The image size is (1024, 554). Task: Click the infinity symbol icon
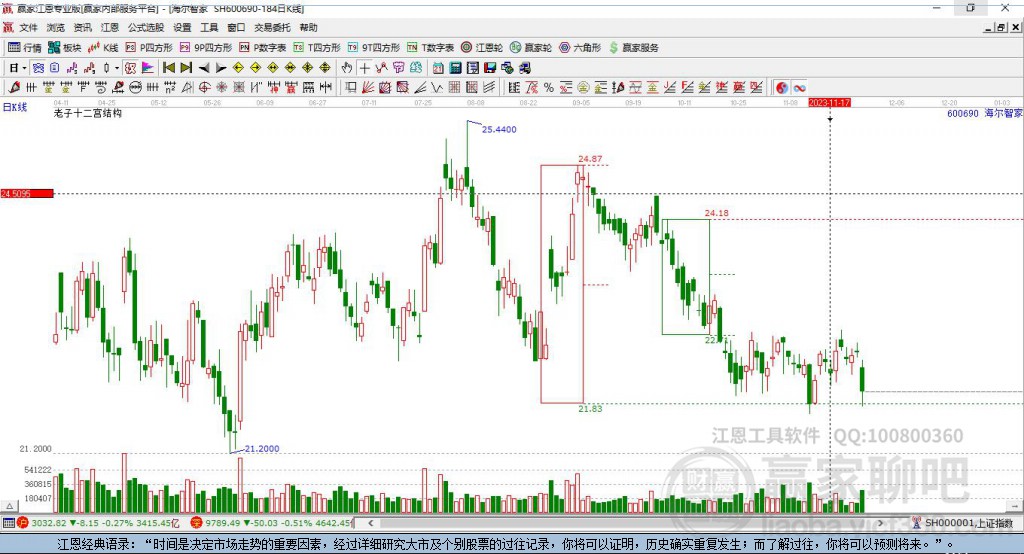[x=799, y=88]
